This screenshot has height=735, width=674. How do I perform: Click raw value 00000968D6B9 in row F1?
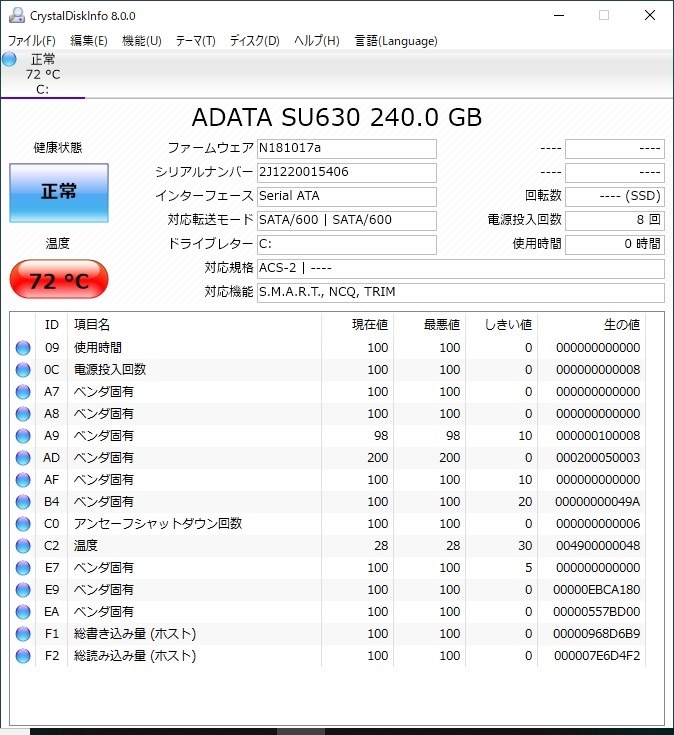pyautogui.click(x=597, y=634)
